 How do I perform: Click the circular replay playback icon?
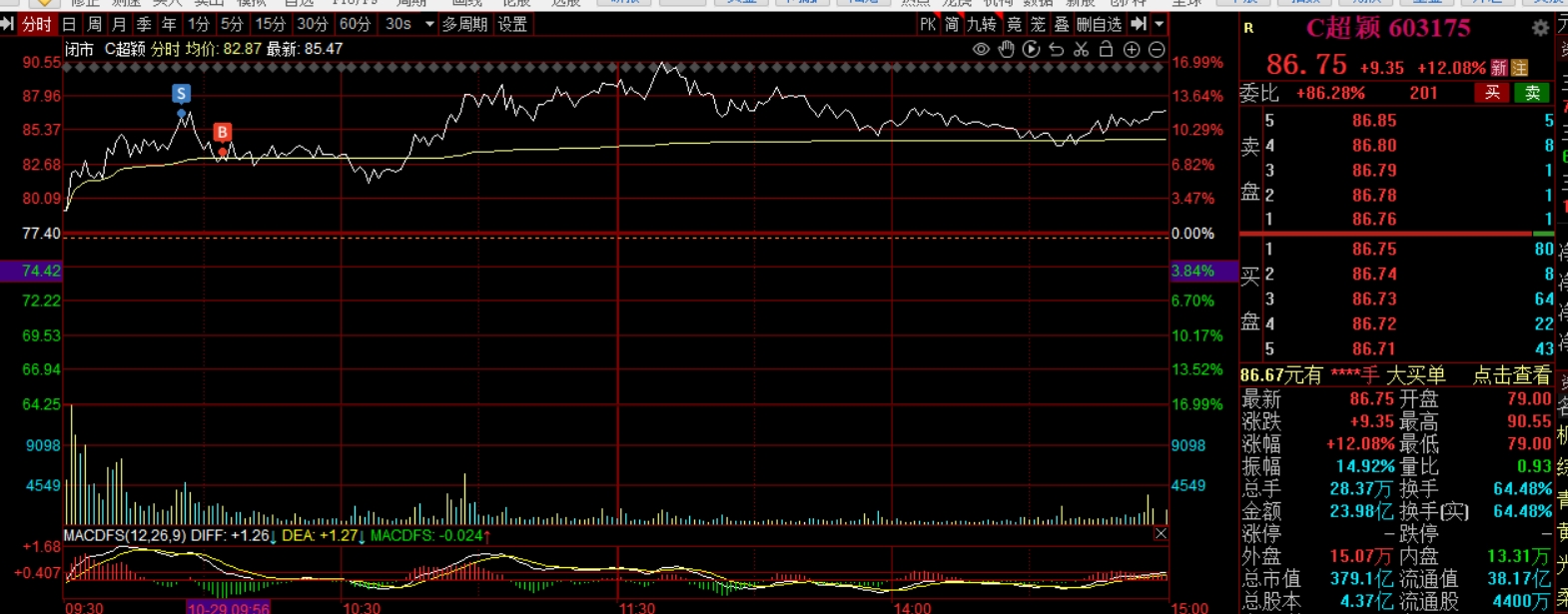coord(1032,49)
